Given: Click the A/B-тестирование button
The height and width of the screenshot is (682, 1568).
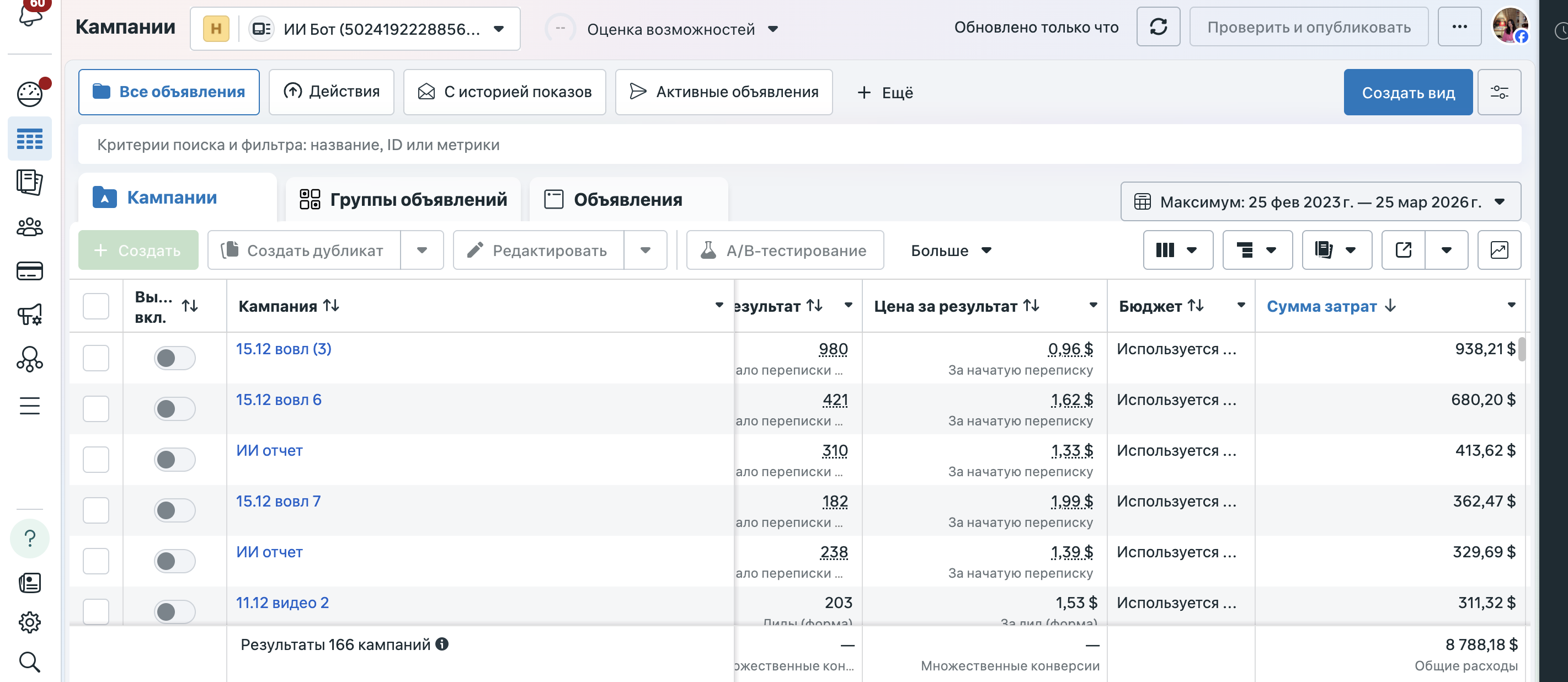Looking at the screenshot, I should click(x=785, y=249).
